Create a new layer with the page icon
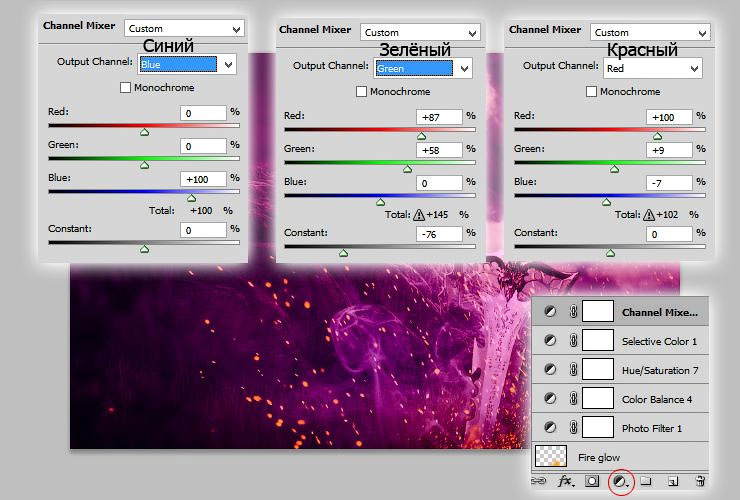 (673, 481)
